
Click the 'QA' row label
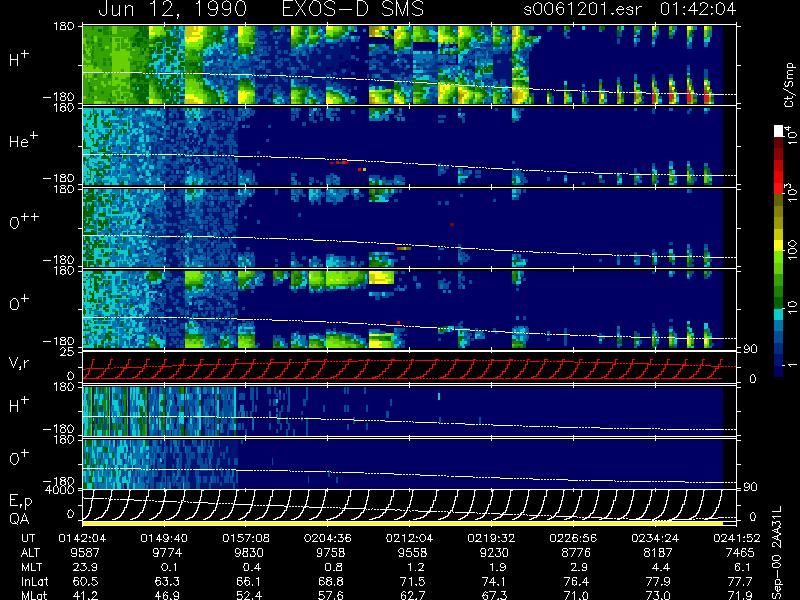[19, 518]
